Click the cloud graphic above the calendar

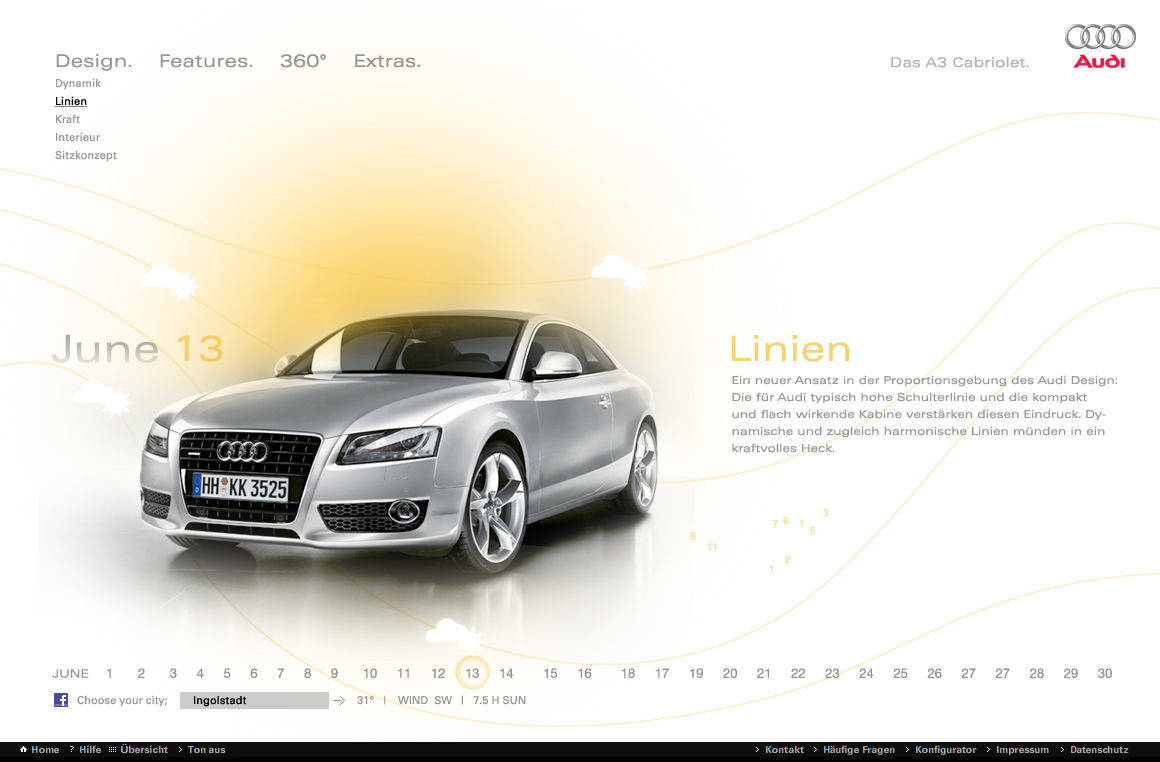(451, 634)
